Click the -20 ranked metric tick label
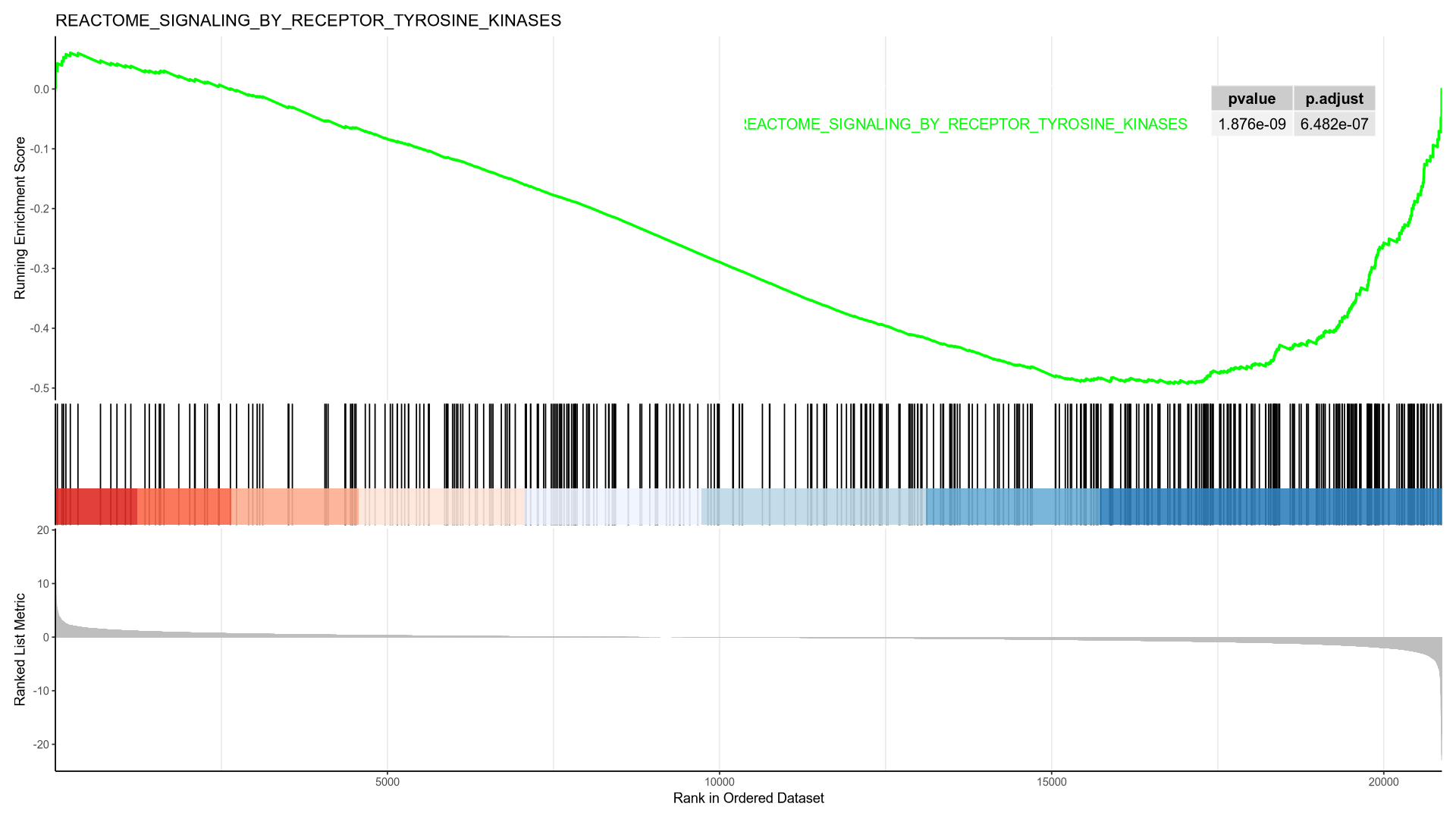 (x=40, y=745)
